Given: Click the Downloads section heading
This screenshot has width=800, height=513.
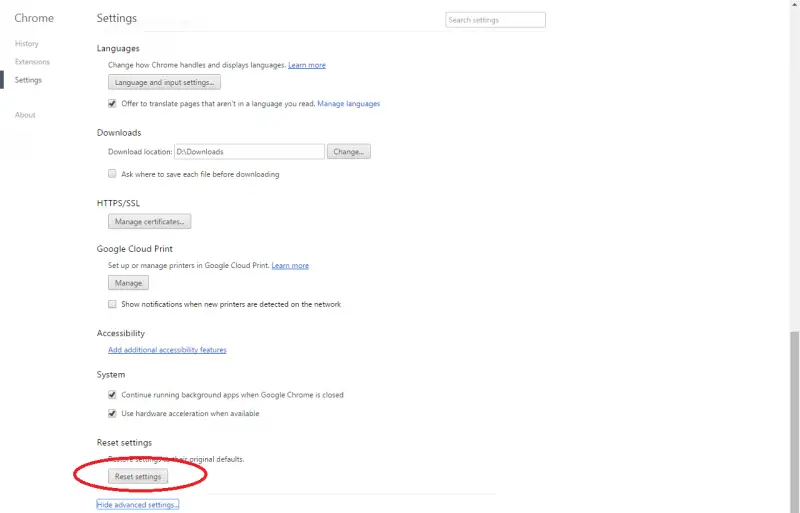Looking at the screenshot, I should pyautogui.click(x=119, y=133).
